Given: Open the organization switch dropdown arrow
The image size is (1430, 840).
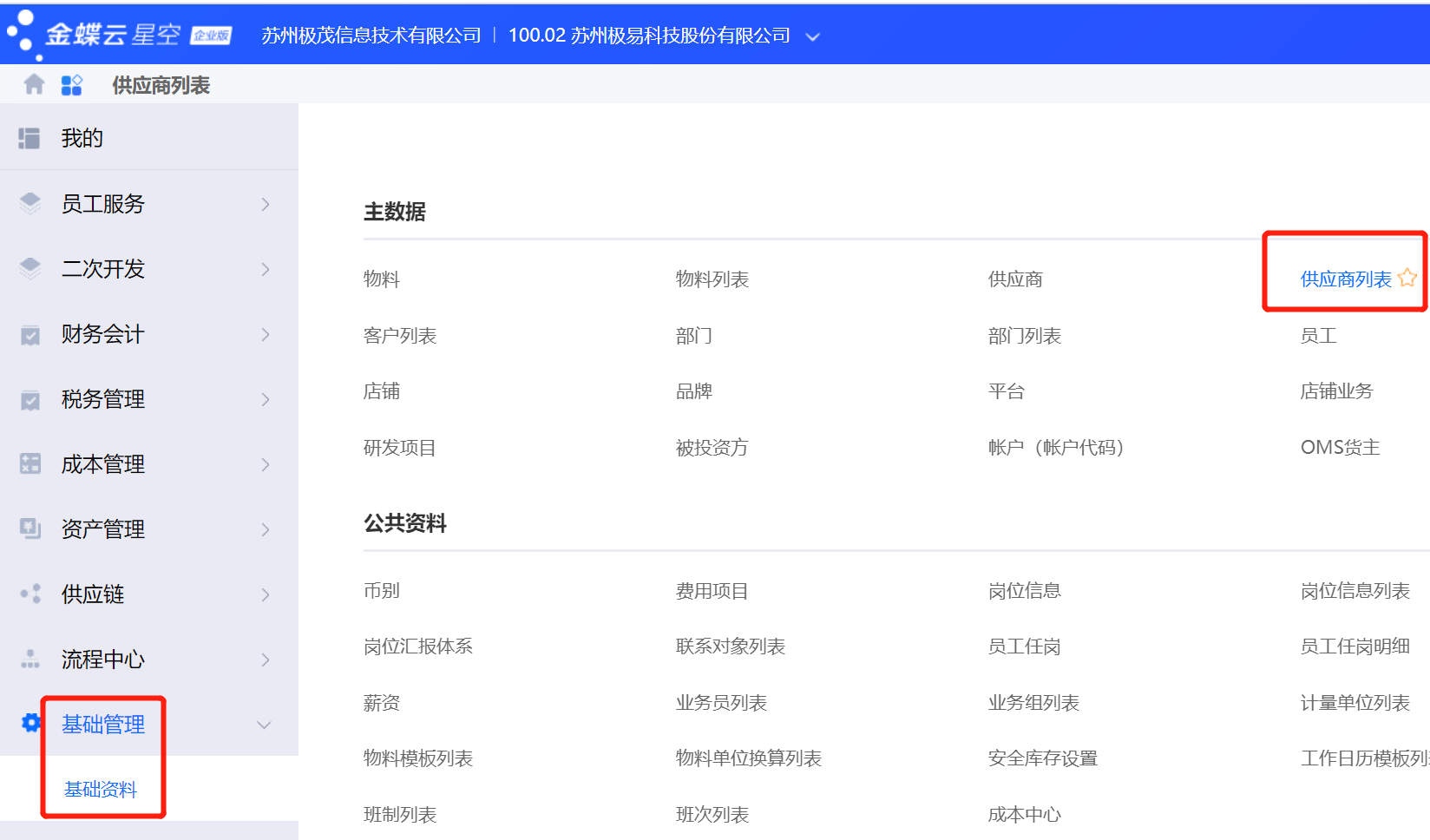Looking at the screenshot, I should [x=812, y=36].
